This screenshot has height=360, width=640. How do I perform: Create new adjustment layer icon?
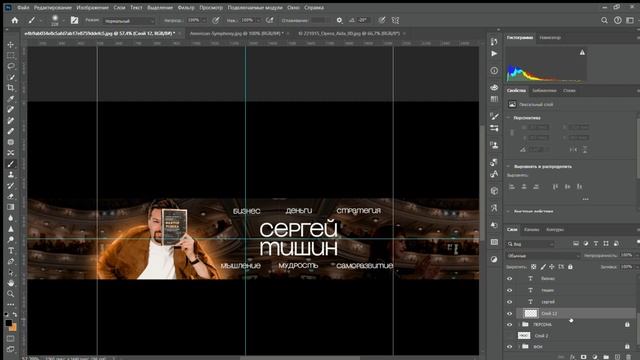pos(595,357)
